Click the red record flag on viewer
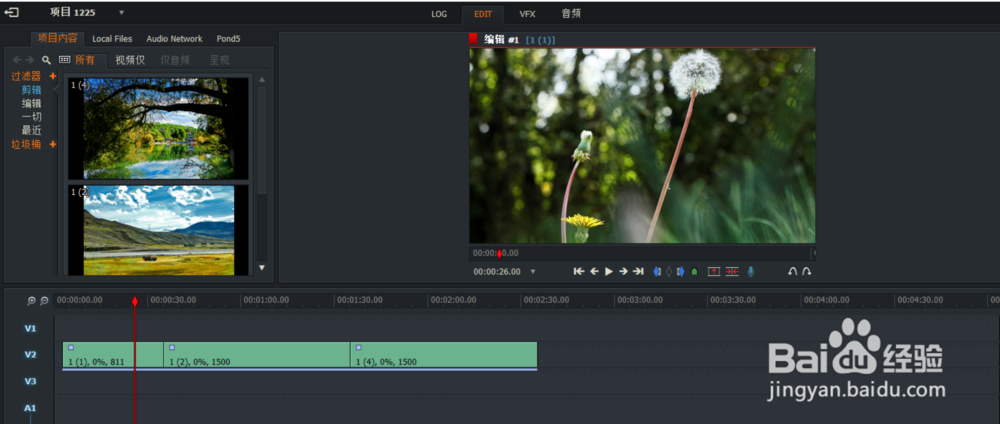1000x424 pixels. (x=473, y=39)
